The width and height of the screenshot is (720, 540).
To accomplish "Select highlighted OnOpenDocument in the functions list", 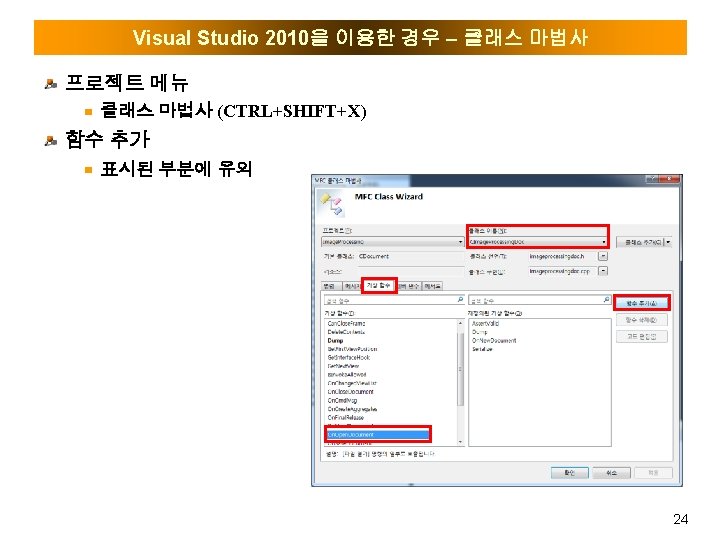I will point(377,434).
